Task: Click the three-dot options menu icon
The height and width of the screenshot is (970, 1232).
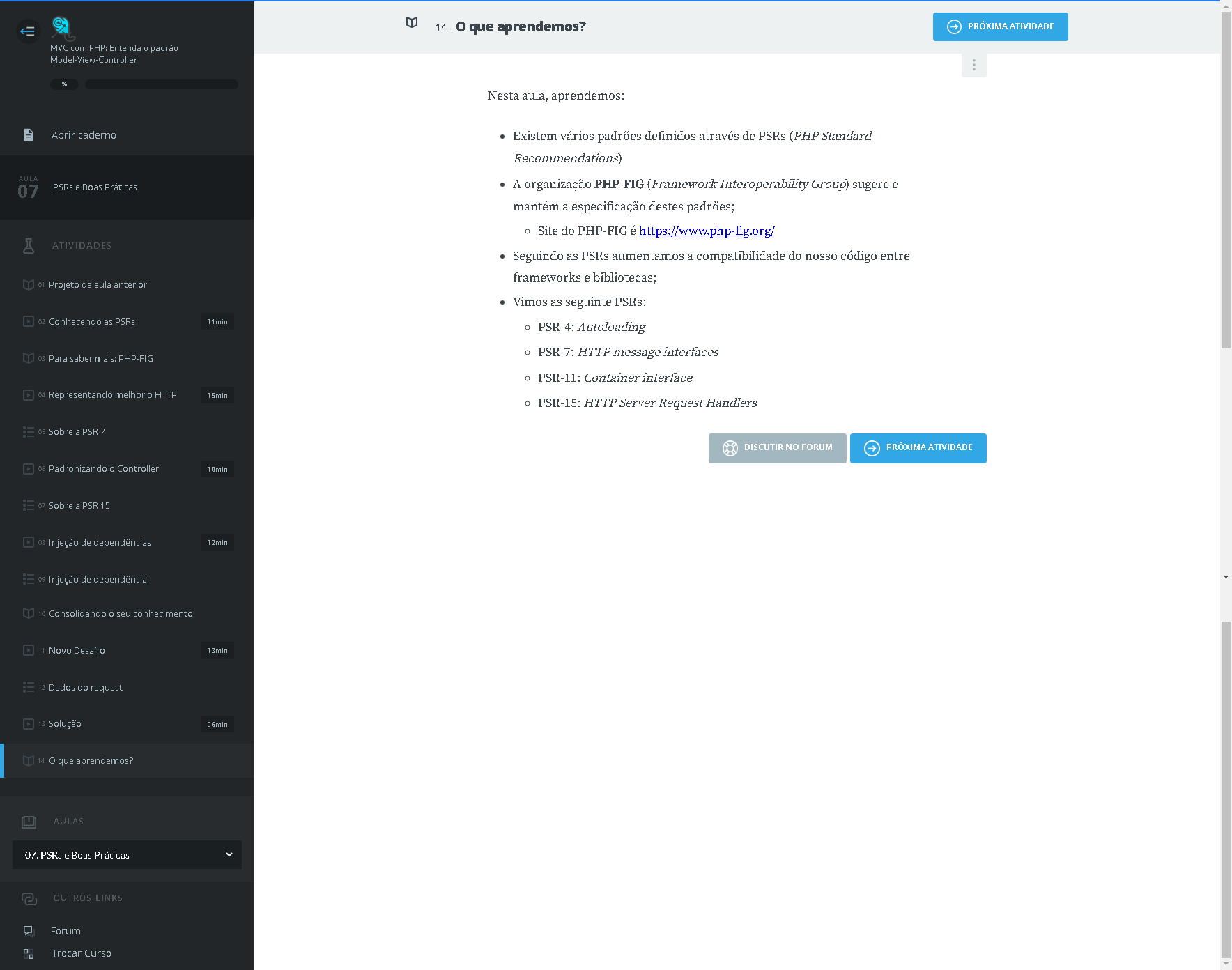Action: (973, 66)
